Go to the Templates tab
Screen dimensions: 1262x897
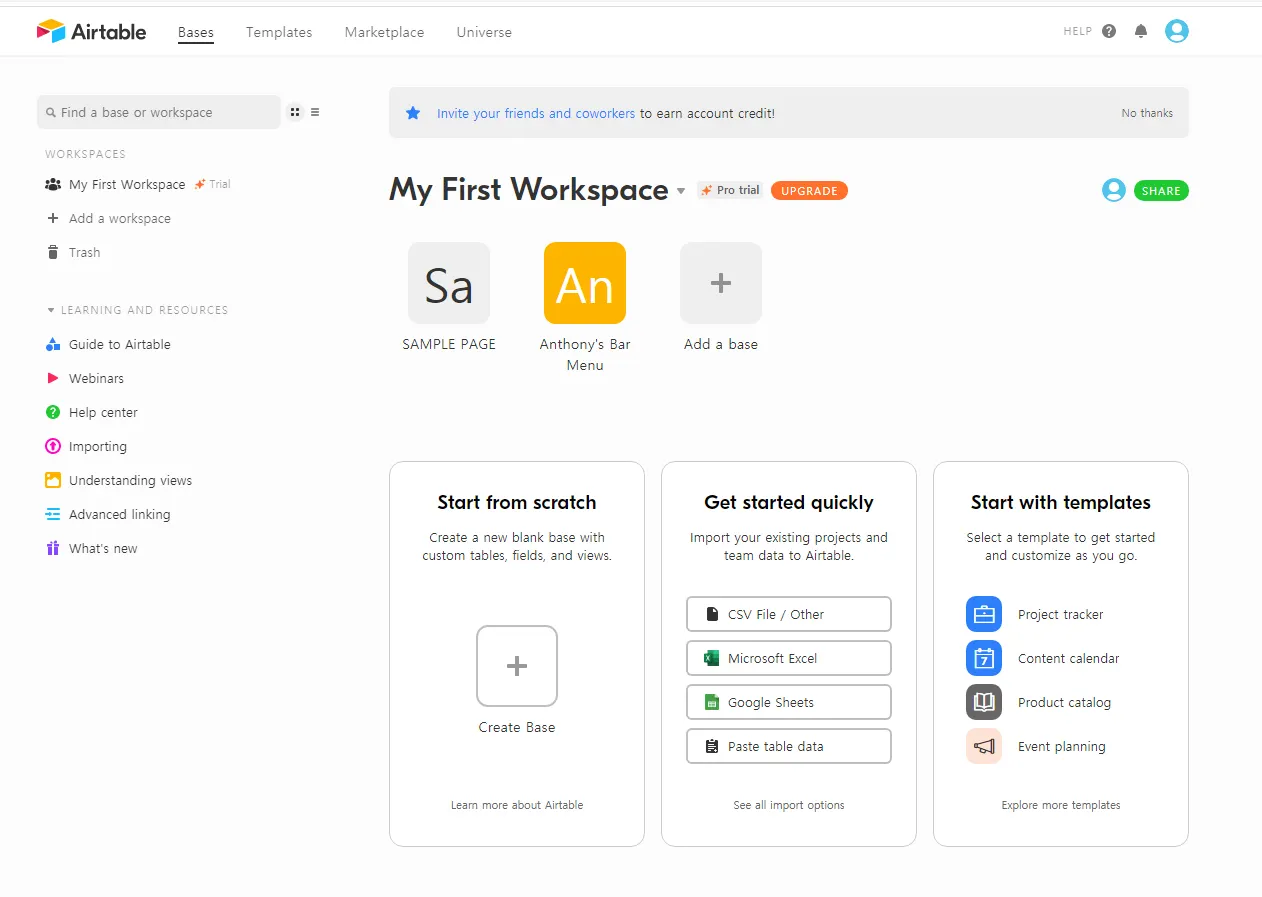pyautogui.click(x=279, y=32)
